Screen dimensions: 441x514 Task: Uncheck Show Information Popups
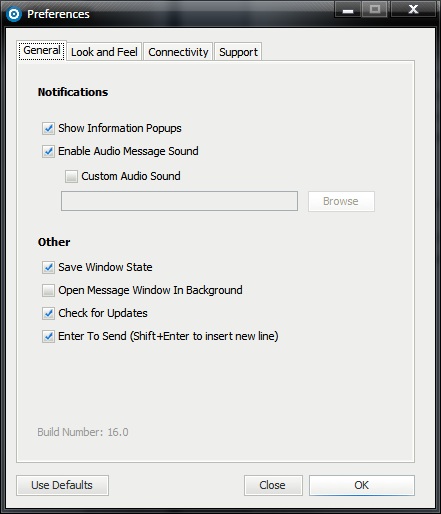[x=48, y=128]
